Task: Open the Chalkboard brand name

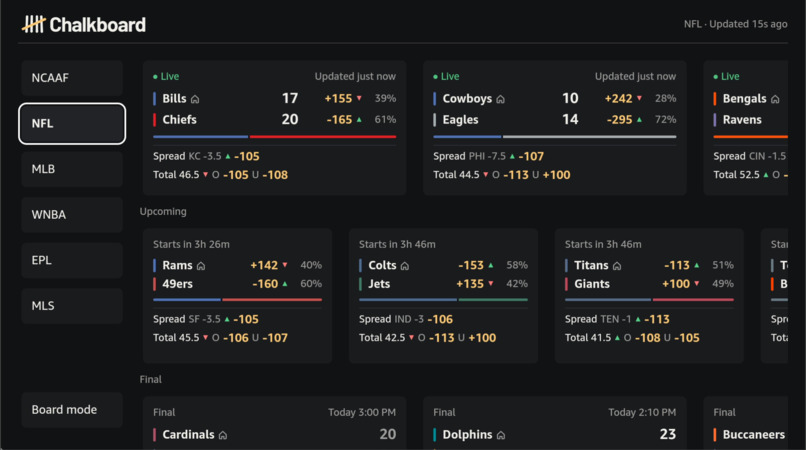Action: coord(98,25)
